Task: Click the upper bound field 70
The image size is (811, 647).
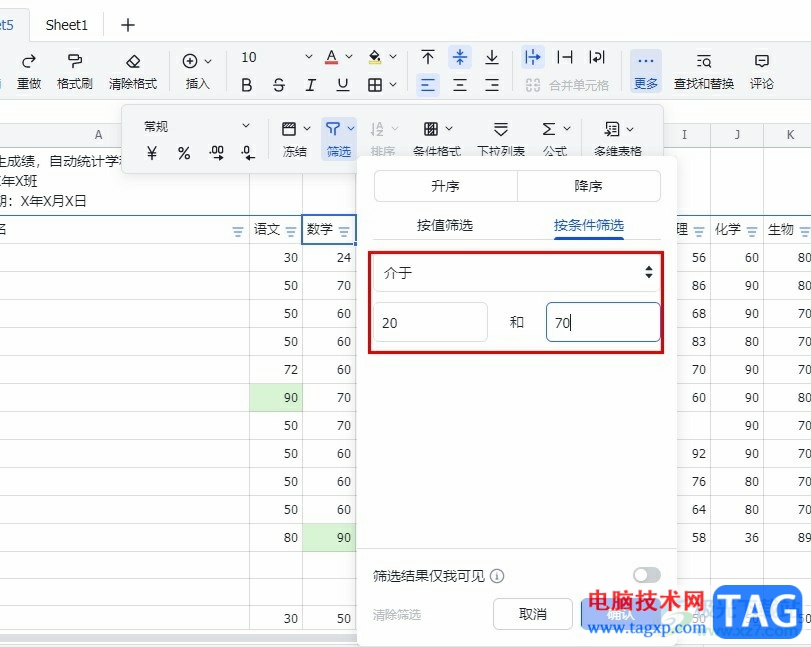Action: point(603,322)
